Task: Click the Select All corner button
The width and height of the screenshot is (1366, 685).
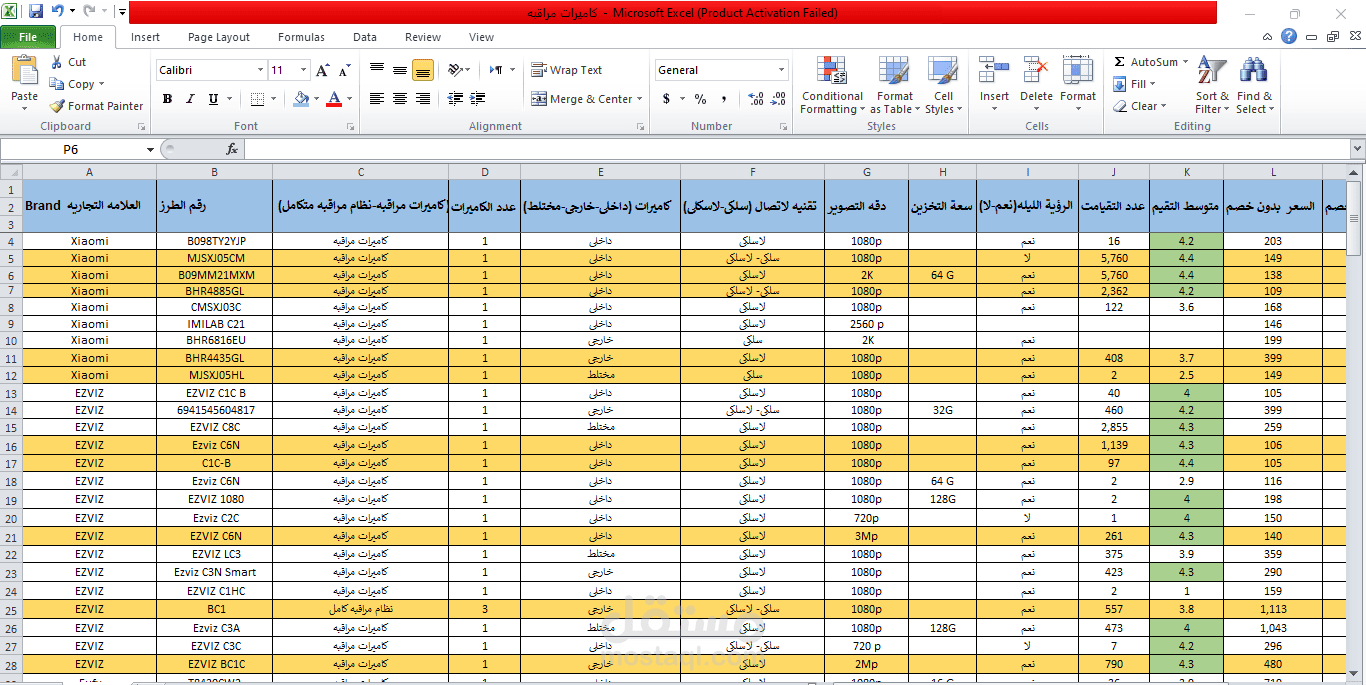Action: pos(11,171)
